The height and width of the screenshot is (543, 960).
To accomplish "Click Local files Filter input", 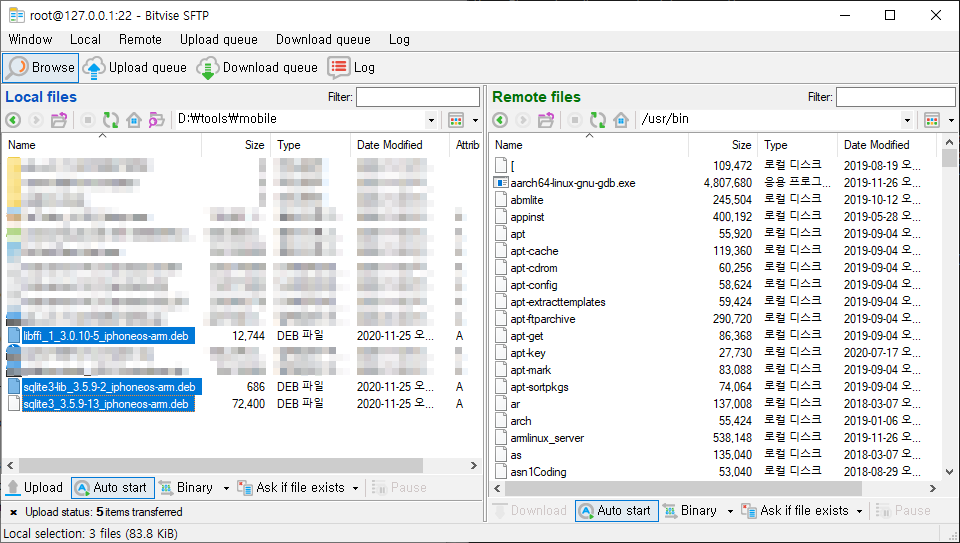I will pyautogui.click(x=418, y=97).
